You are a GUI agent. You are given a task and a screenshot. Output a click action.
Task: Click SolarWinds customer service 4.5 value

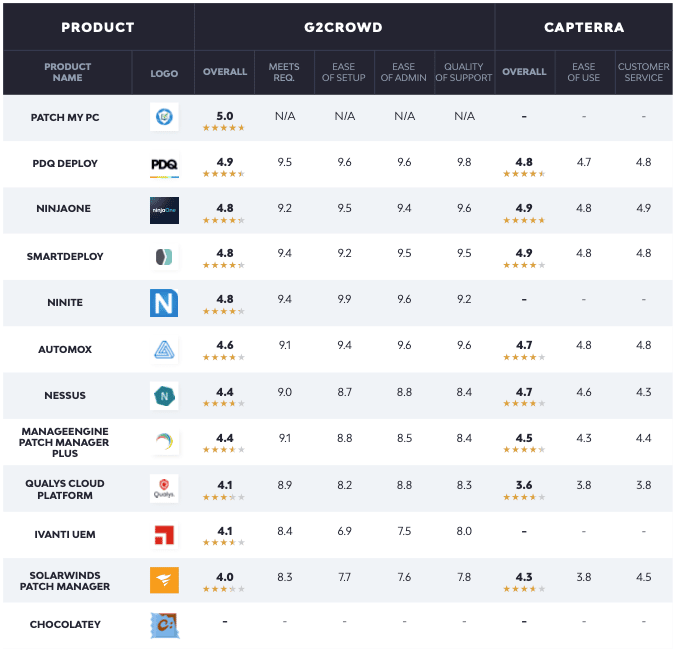click(x=643, y=577)
